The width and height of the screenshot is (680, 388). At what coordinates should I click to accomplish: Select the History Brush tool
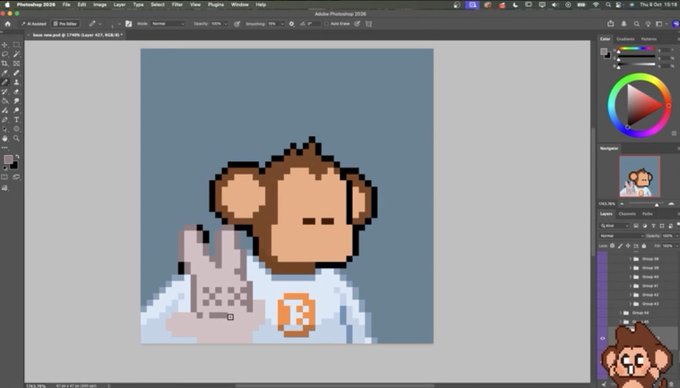5,91
